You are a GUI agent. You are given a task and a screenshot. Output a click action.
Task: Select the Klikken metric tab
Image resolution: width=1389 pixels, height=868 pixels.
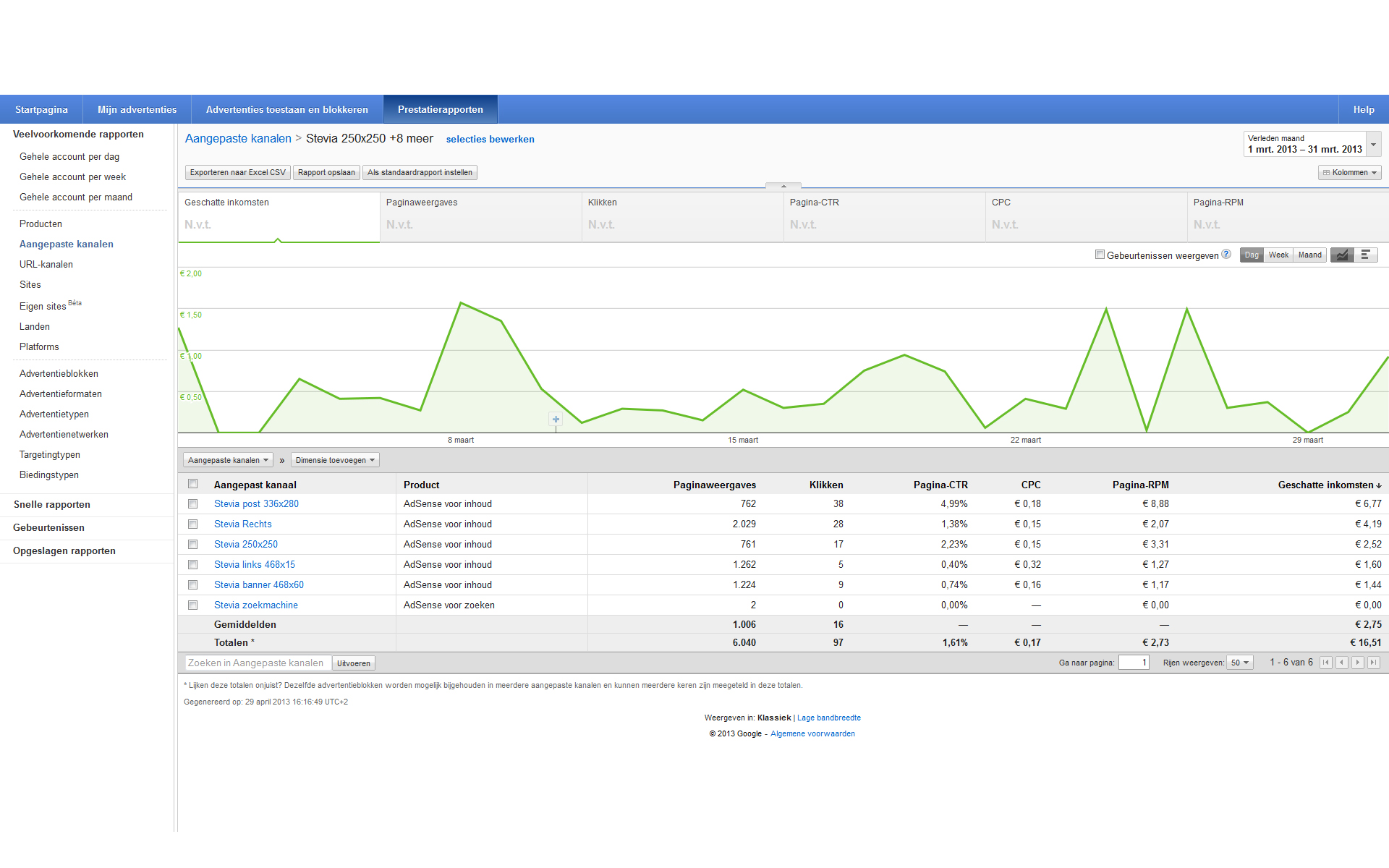tap(683, 216)
